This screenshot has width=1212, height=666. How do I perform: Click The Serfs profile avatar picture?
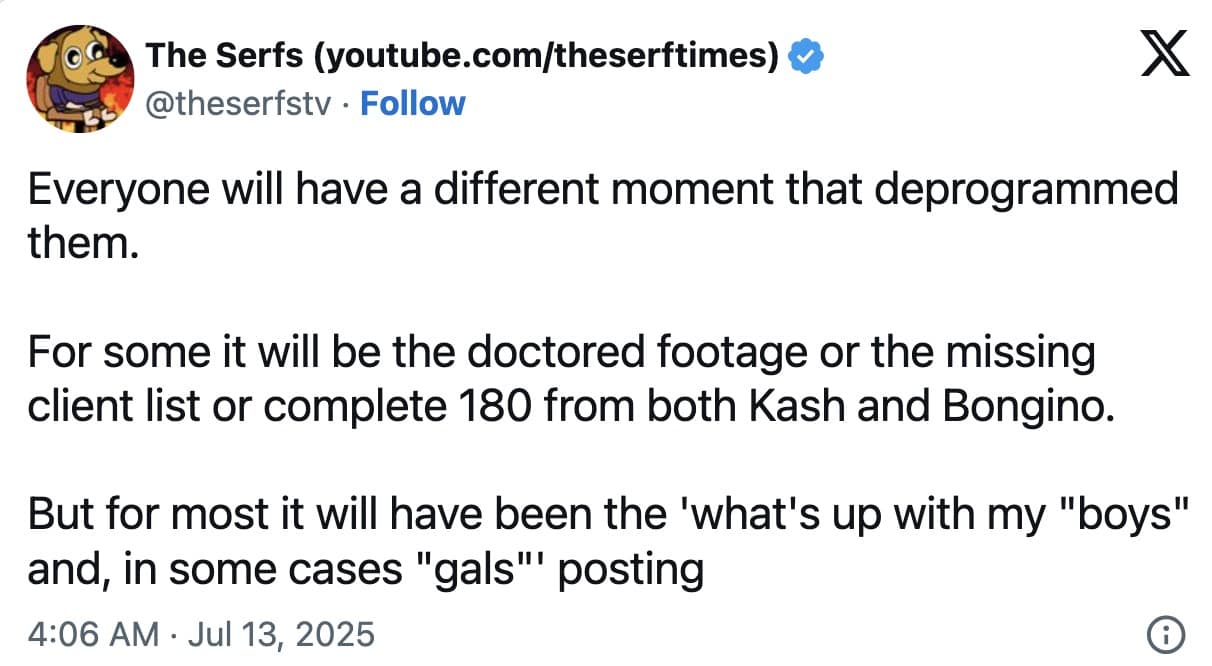(80, 78)
